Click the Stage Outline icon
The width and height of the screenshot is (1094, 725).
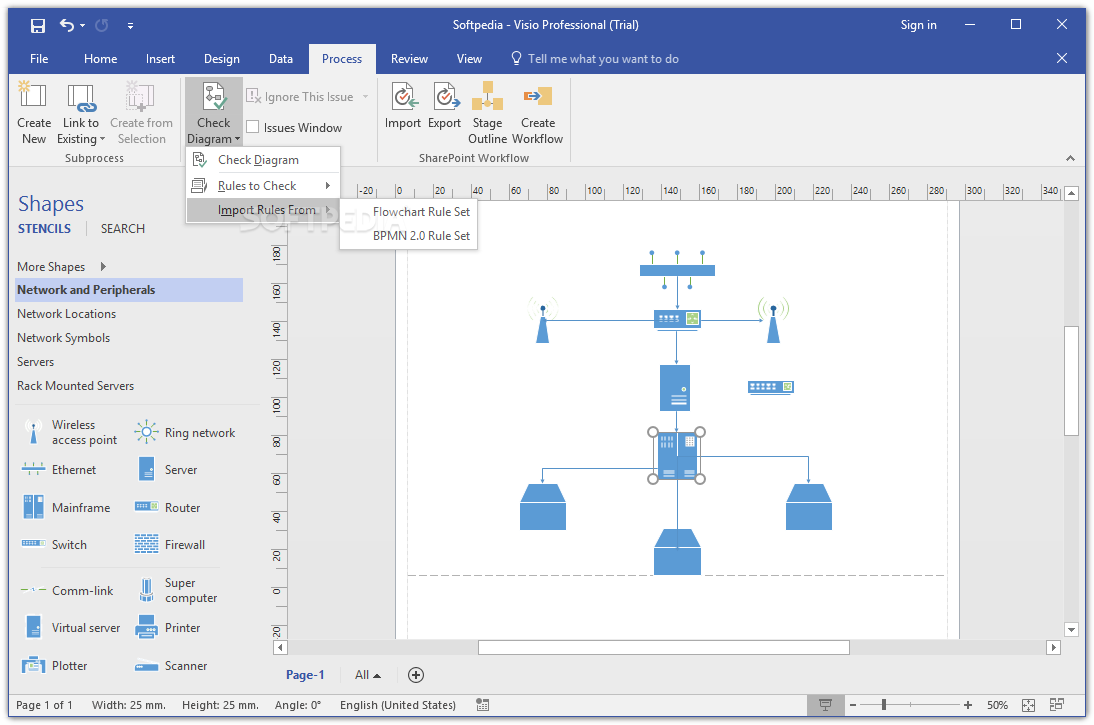pyautogui.click(x=487, y=96)
